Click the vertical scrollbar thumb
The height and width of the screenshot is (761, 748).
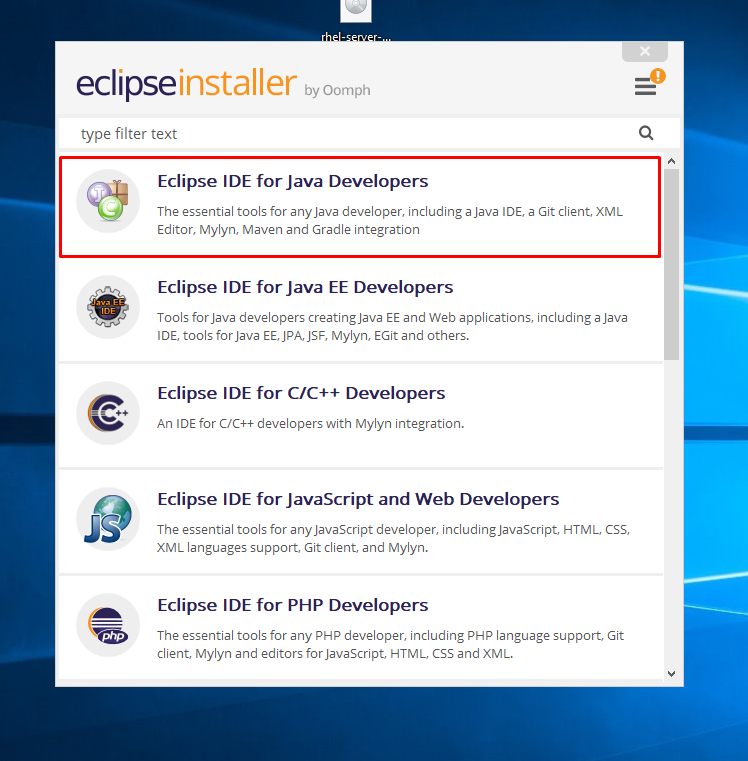(x=671, y=265)
